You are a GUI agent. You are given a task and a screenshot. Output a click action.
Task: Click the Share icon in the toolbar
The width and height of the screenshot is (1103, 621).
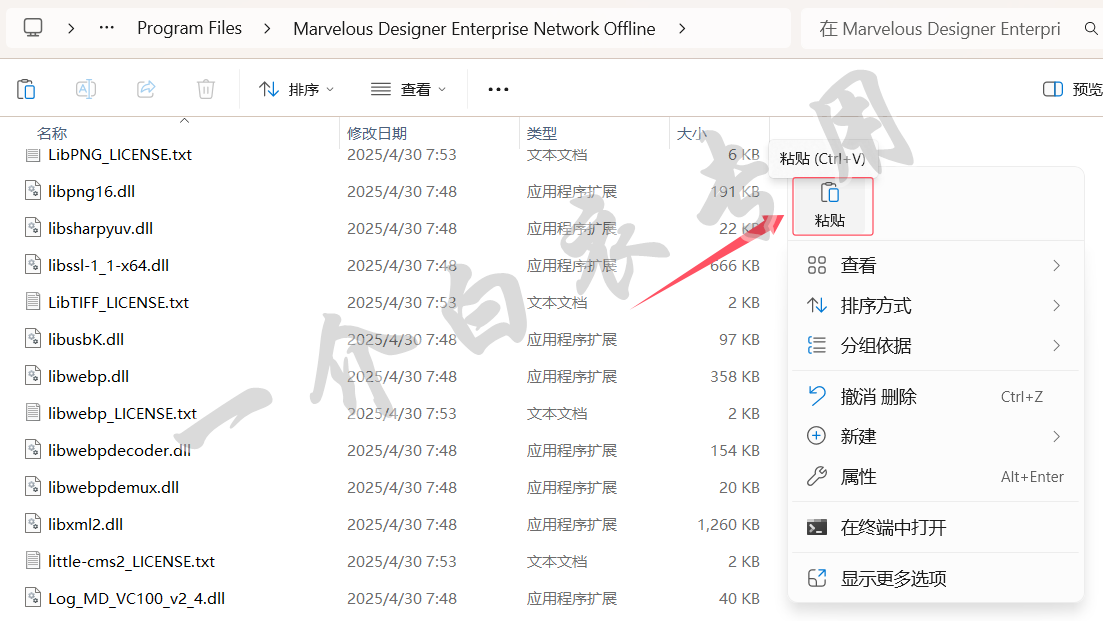pyautogui.click(x=146, y=89)
